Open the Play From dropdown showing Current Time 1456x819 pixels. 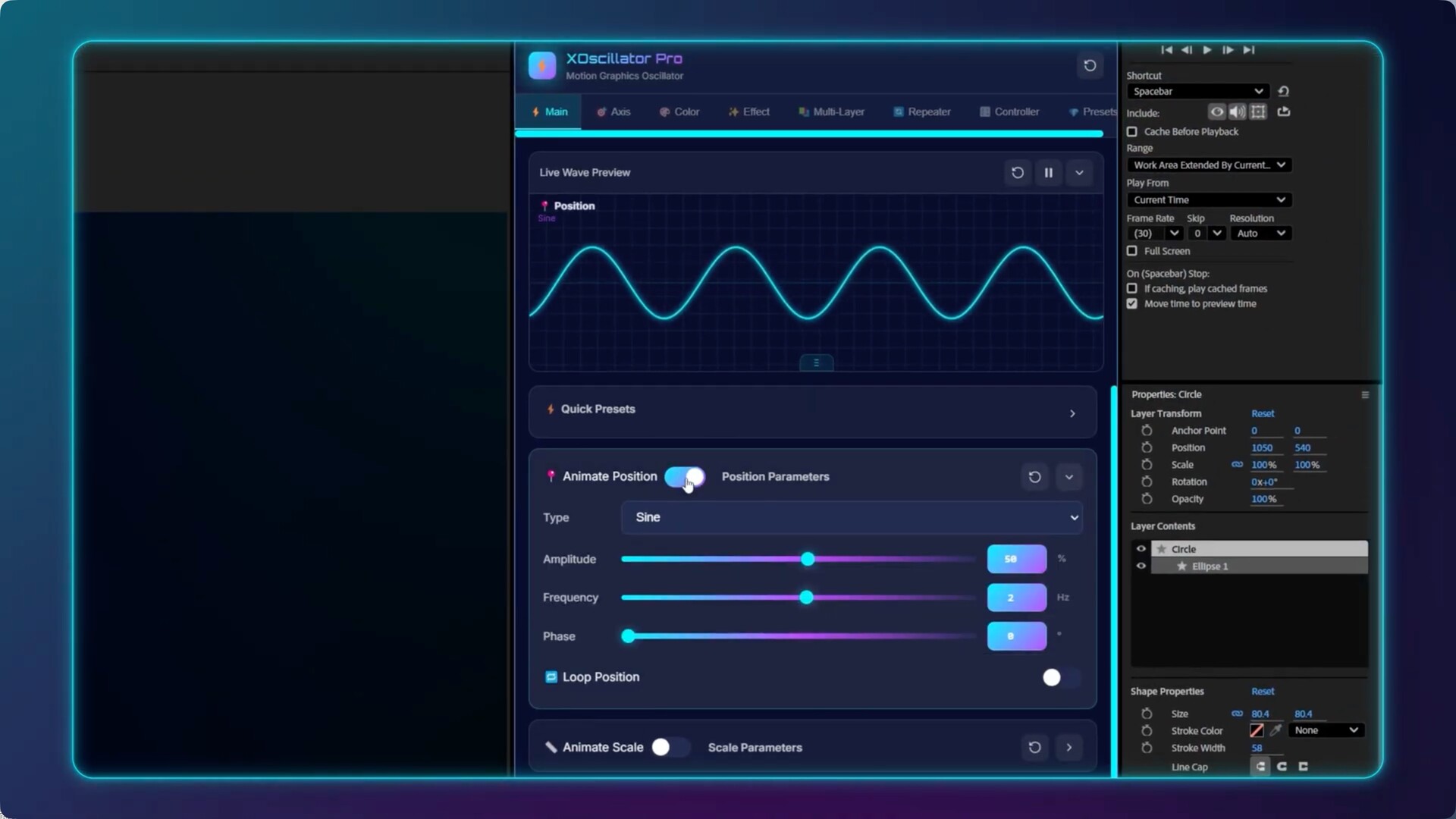tap(1209, 200)
